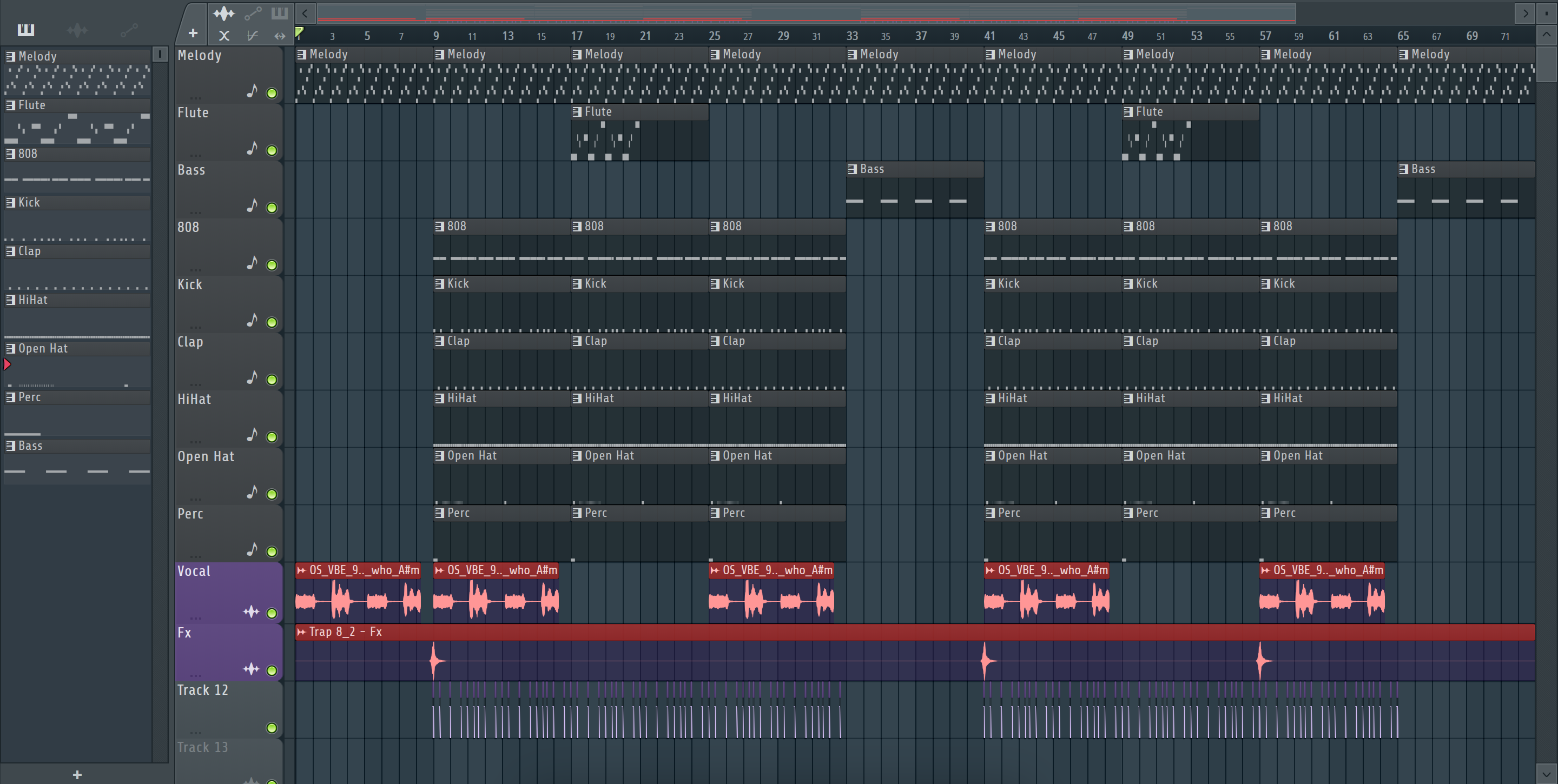Click the note icon on the Bass track
1558x784 pixels.
point(252,205)
